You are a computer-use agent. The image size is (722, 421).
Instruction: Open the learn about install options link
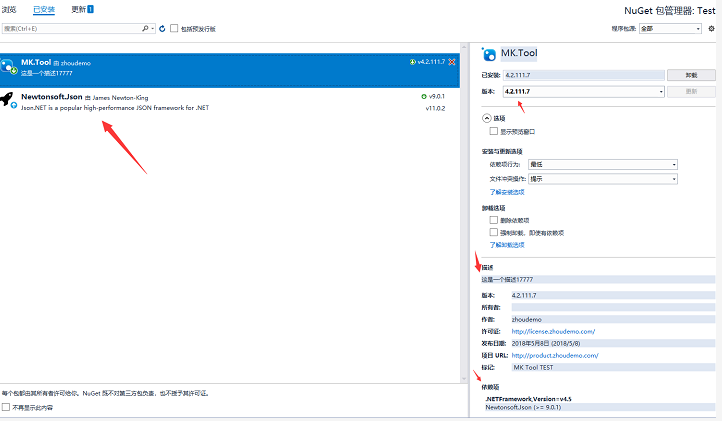[x=507, y=192]
